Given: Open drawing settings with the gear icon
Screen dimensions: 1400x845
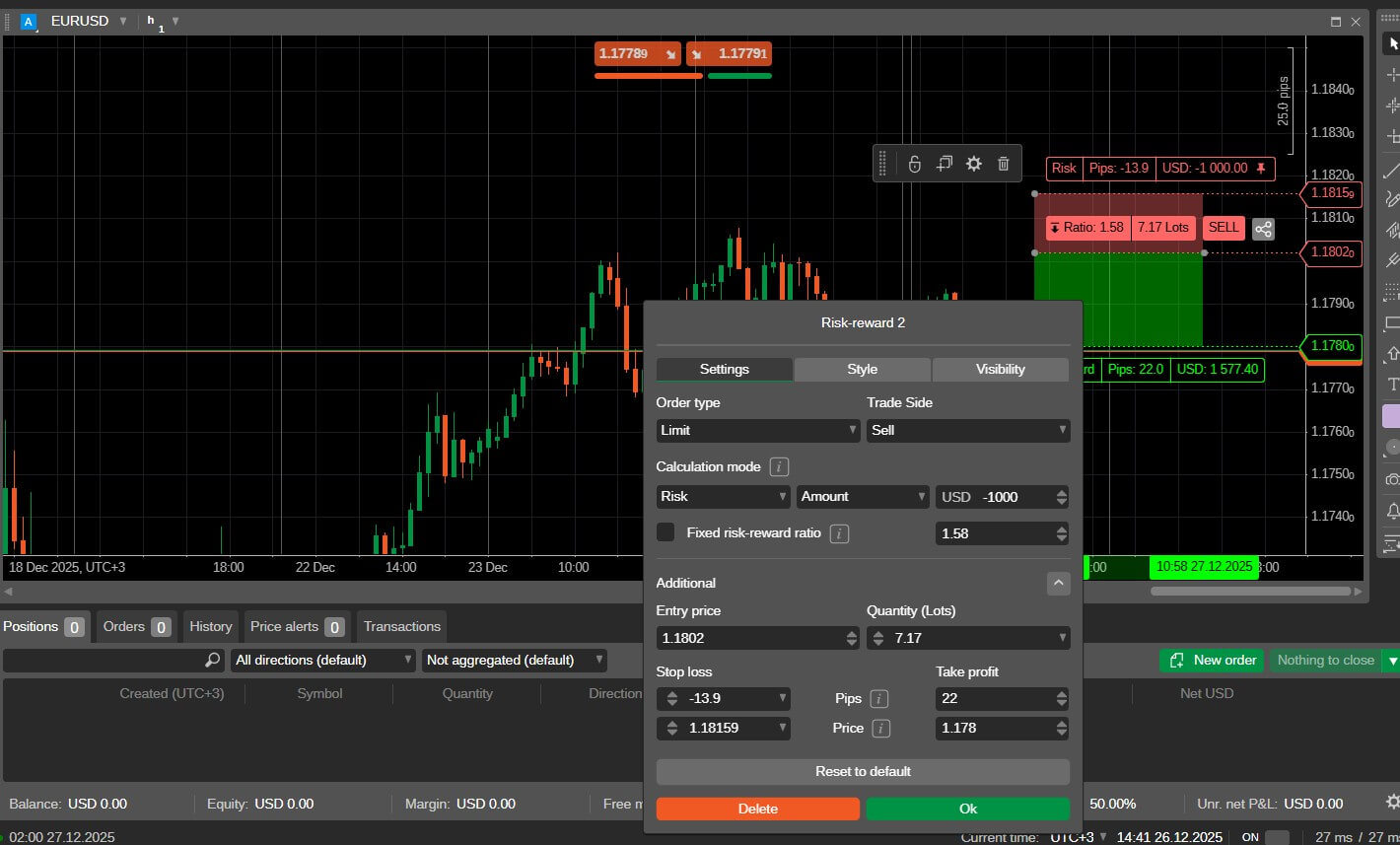Looking at the screenshot, I should (974, 164).
